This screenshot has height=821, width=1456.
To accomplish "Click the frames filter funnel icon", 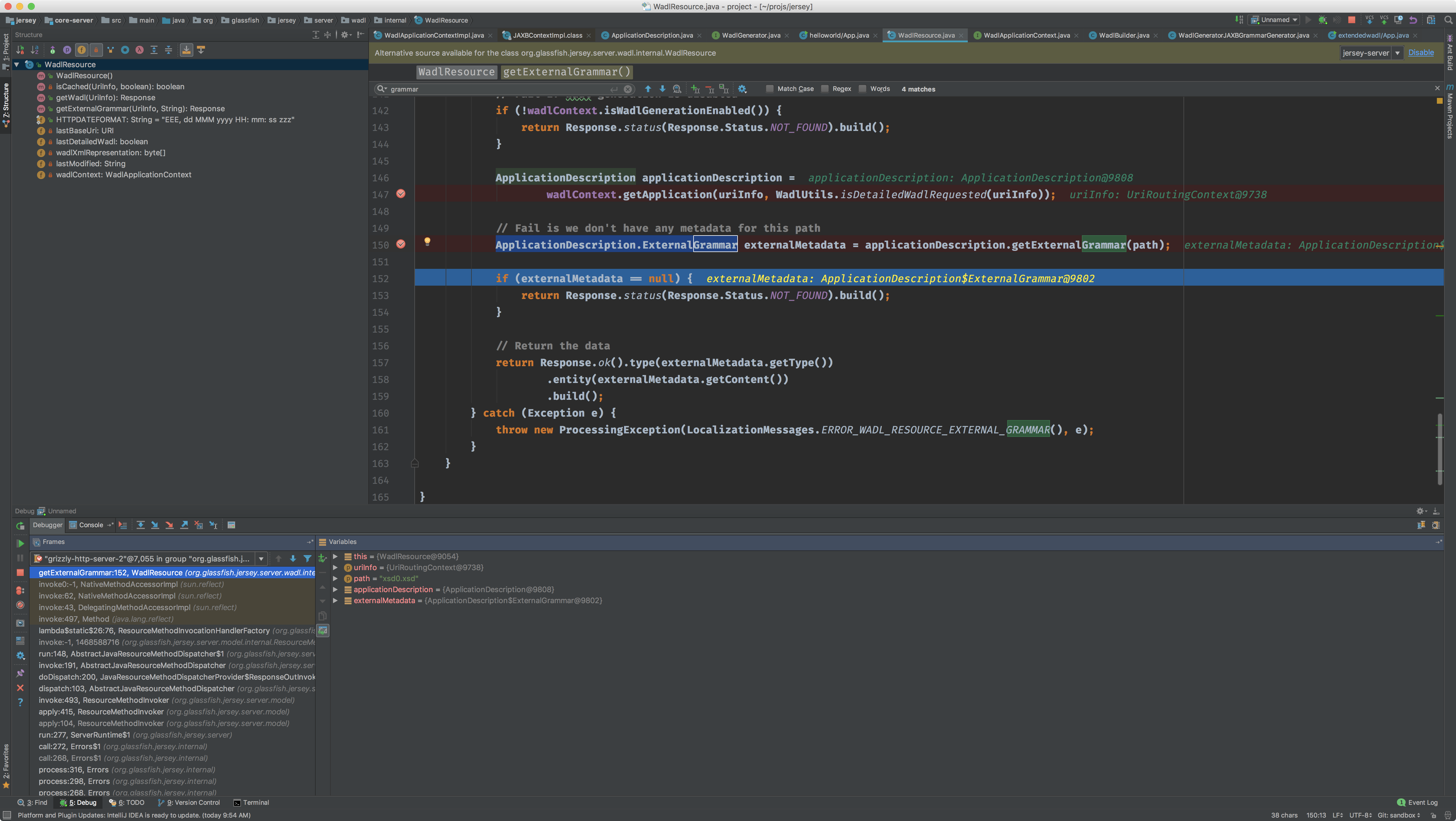I will (x=308, y=559).
